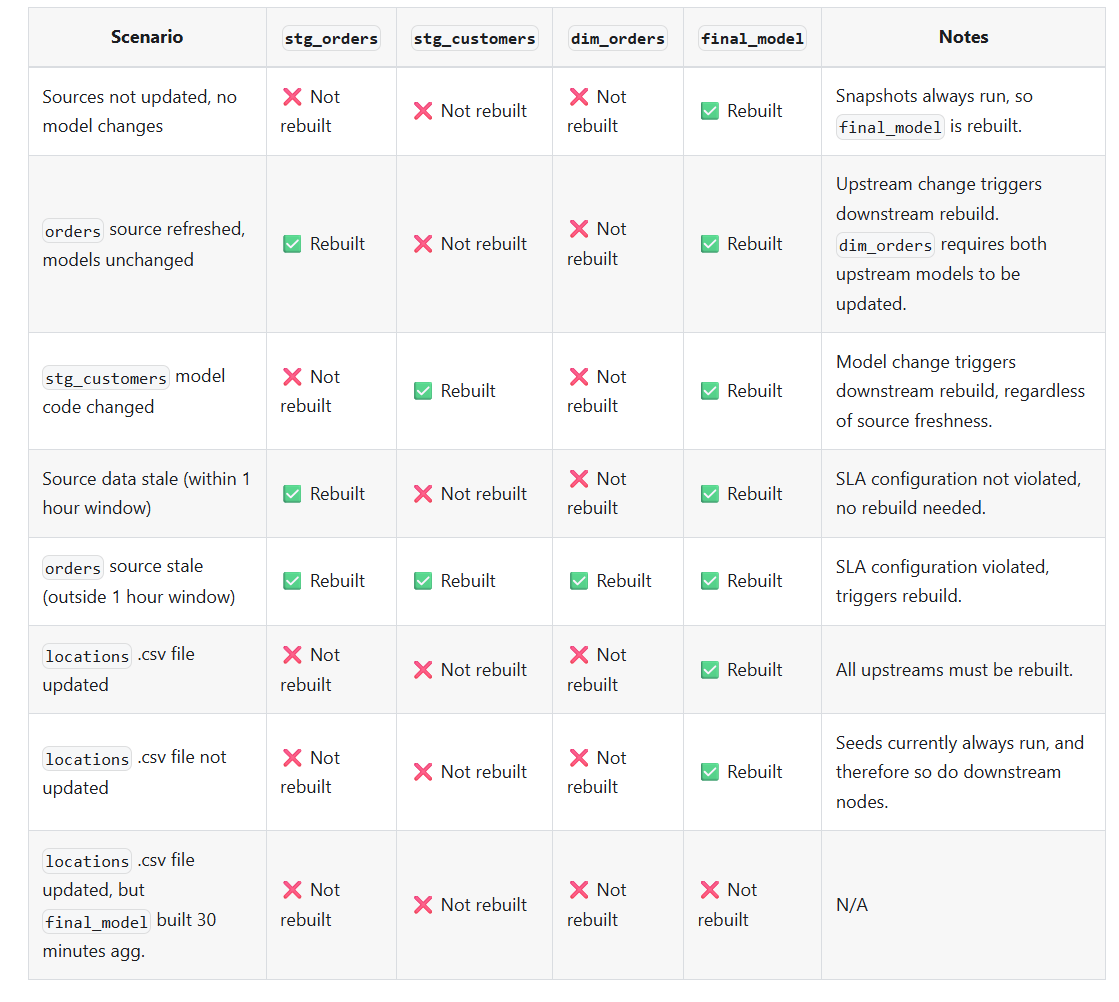Click green check for stg_customers, model code changed row
The image size is (1119, 1002).
pyautogui.click(x=423, y=391)
